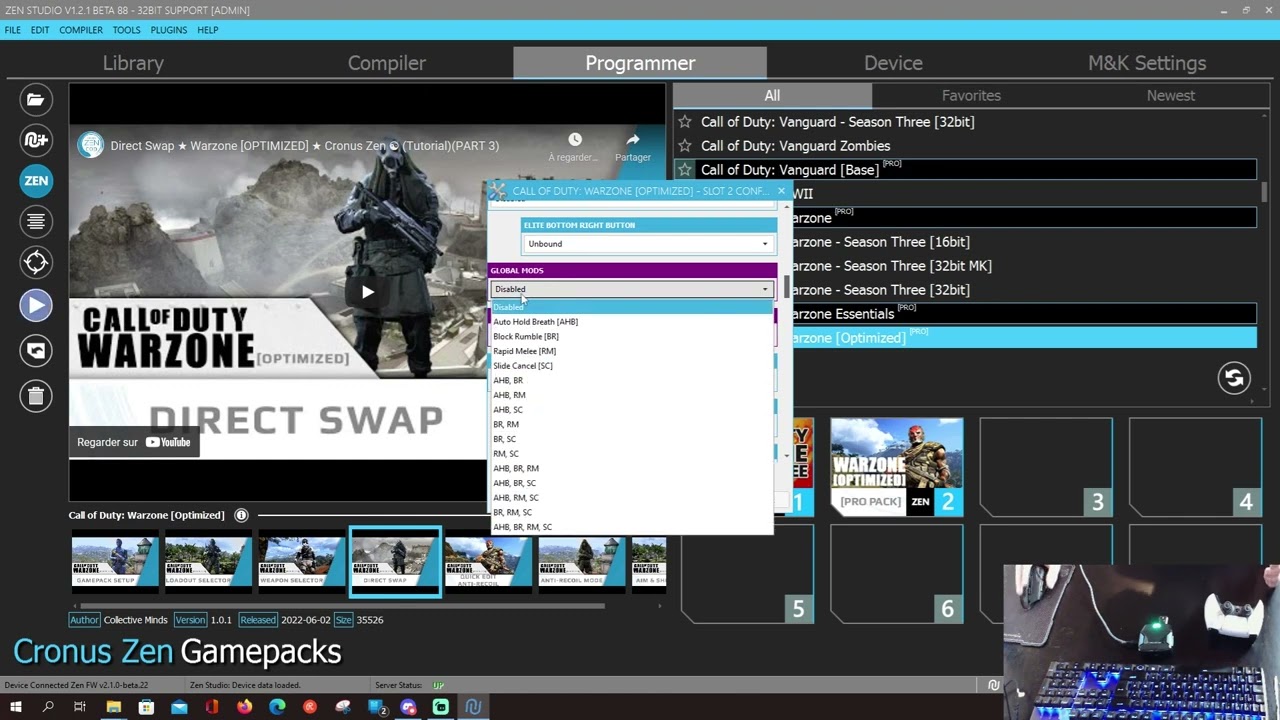Open the folder icon in left sidebar

[36, 98]
